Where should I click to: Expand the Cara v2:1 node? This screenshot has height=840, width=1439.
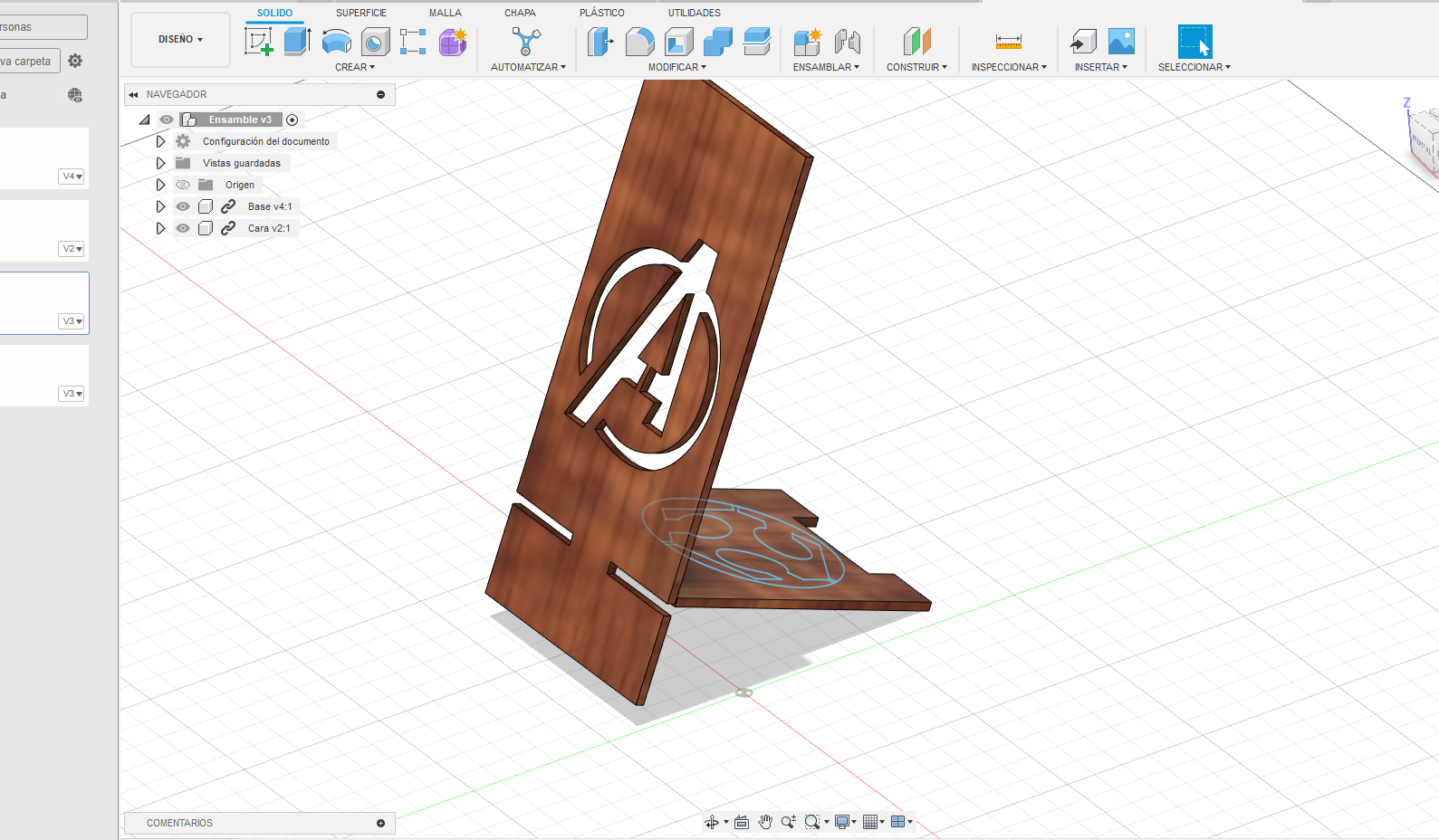pos(160,228)
